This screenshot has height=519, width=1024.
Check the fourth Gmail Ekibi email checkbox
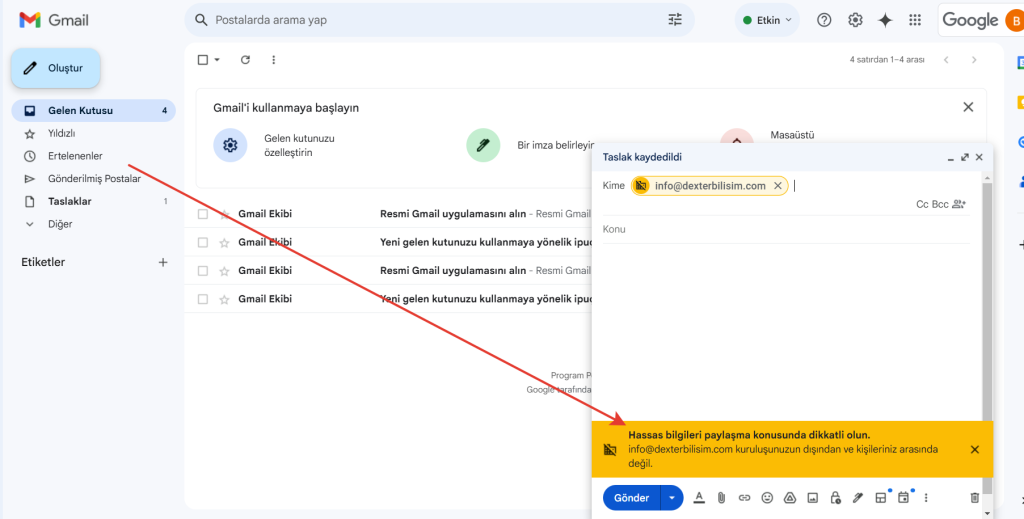203,299
